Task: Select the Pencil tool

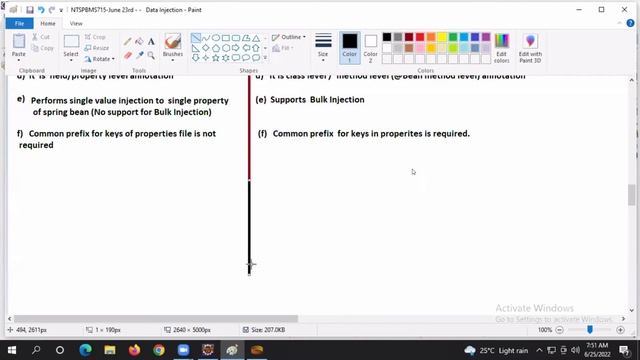Action: pyautogui.click(x=128, y=42)
